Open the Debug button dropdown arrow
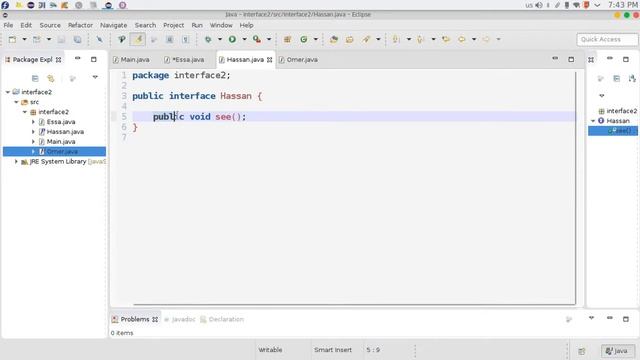 click(220, 39)
